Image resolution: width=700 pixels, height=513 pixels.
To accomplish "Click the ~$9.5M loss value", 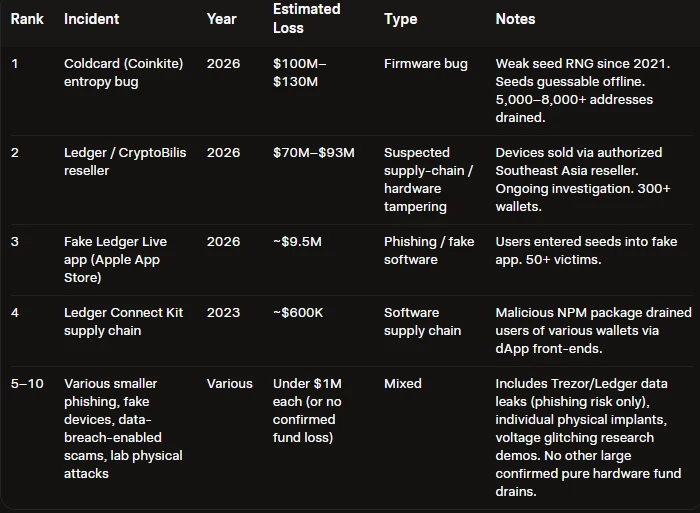I will tap(297, 242).
